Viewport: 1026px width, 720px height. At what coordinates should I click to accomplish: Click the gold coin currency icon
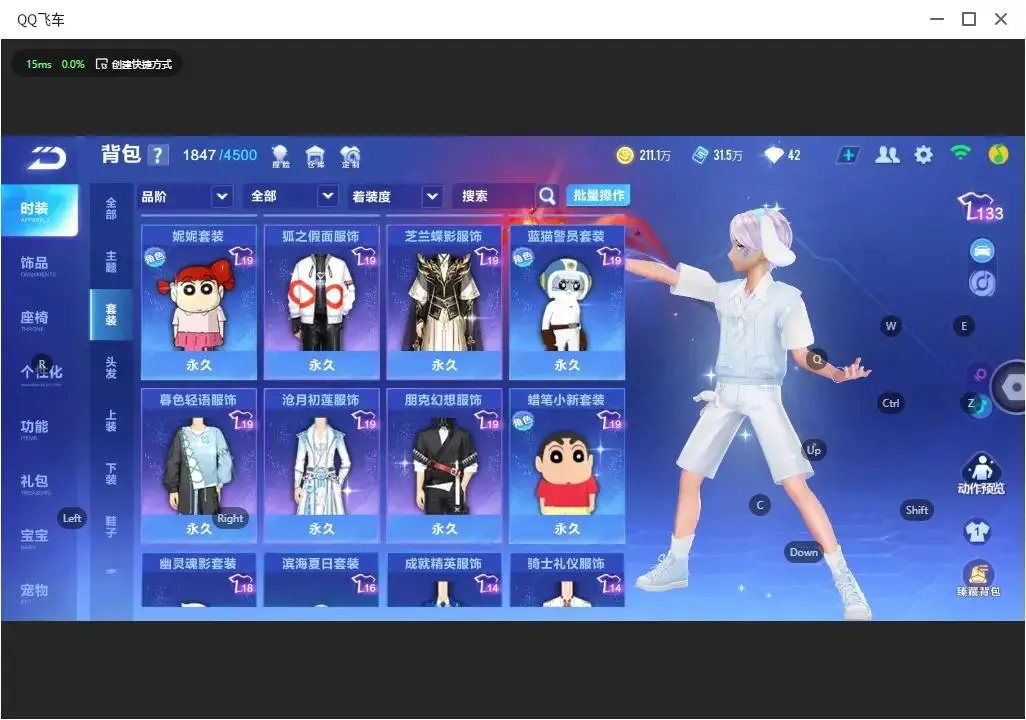[x=625, y=155]
